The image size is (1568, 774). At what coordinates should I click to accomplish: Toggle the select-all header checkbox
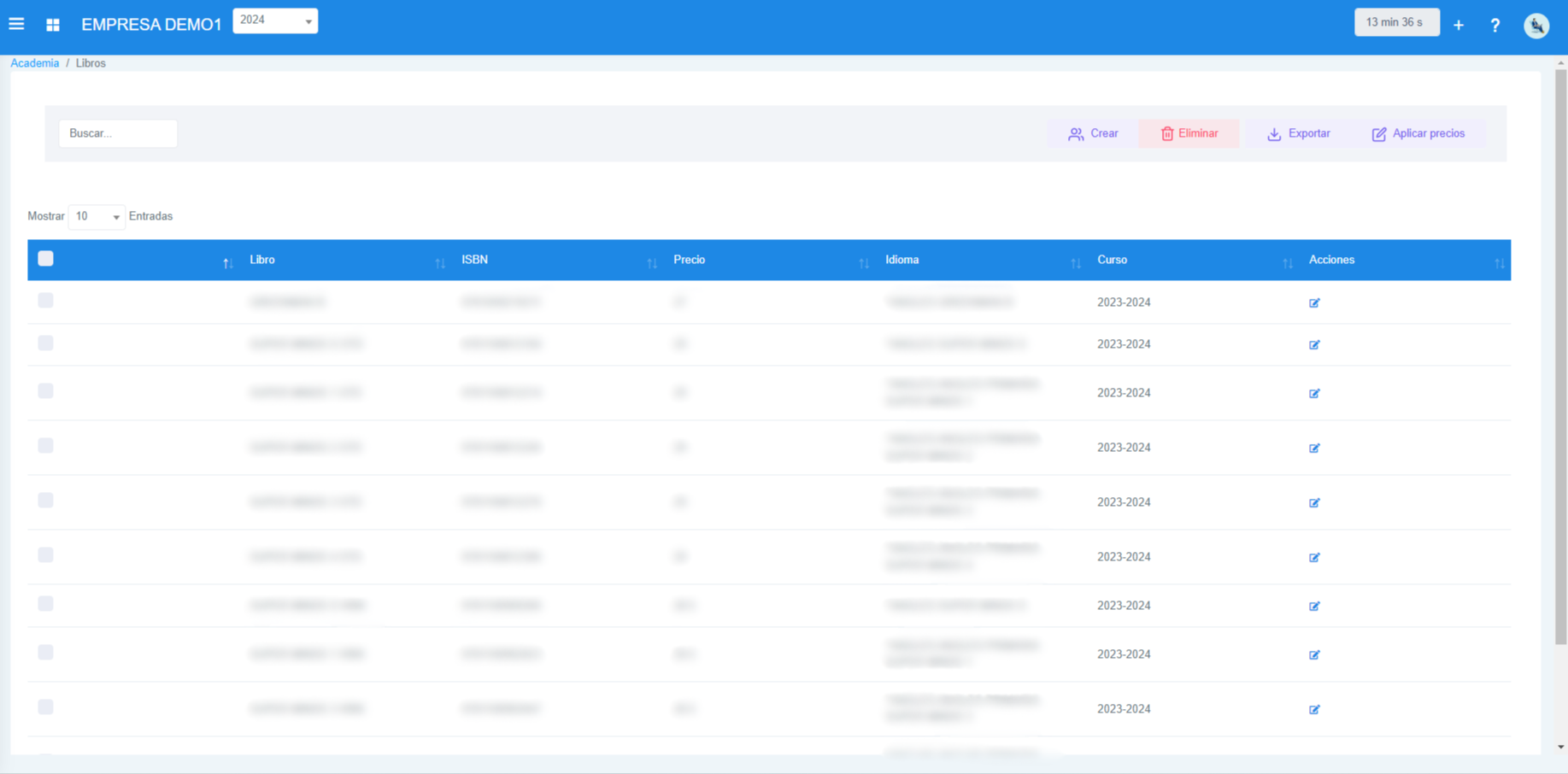[46, 259]
